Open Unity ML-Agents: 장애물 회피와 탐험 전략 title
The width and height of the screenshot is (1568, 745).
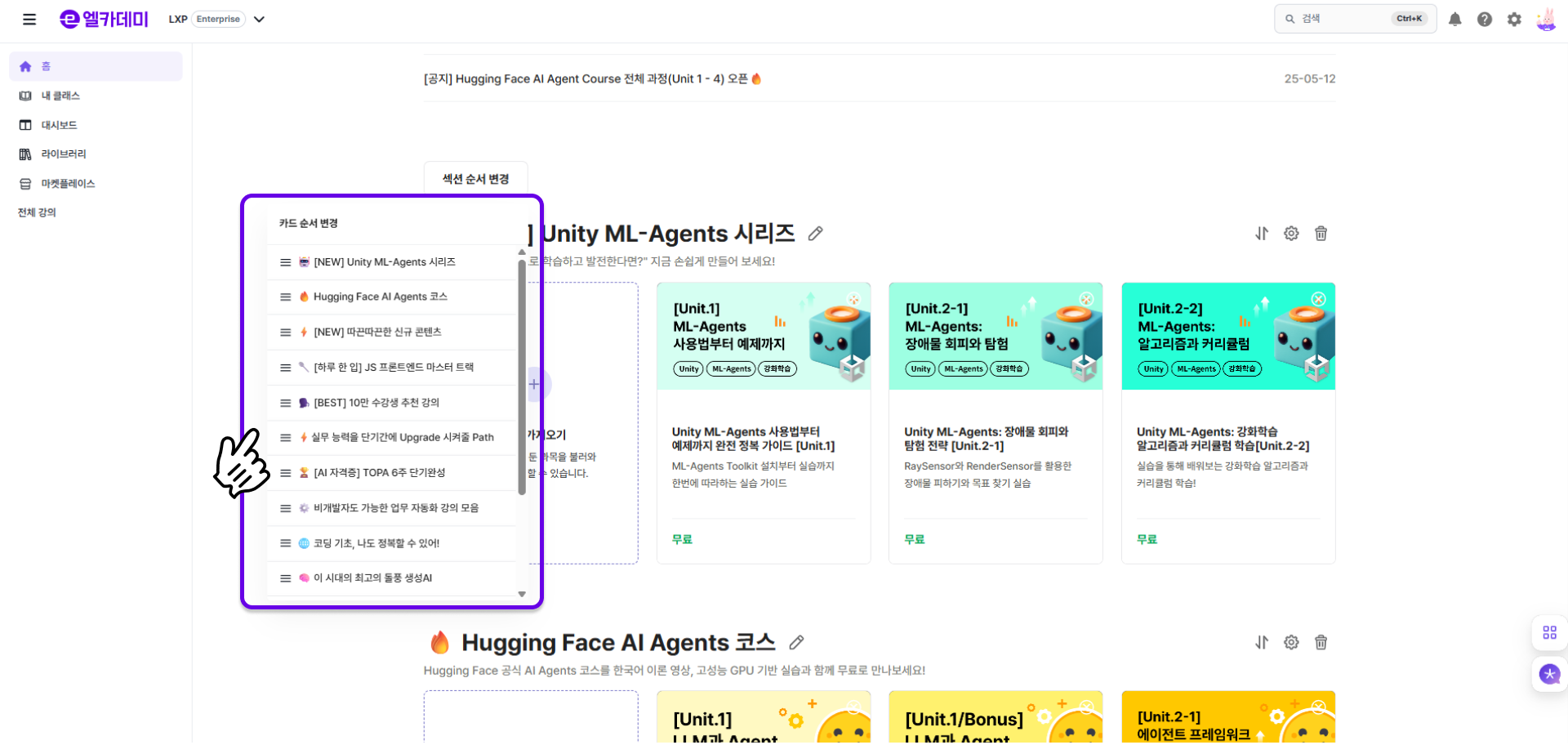pyautogui.click(x=986, y=439)
